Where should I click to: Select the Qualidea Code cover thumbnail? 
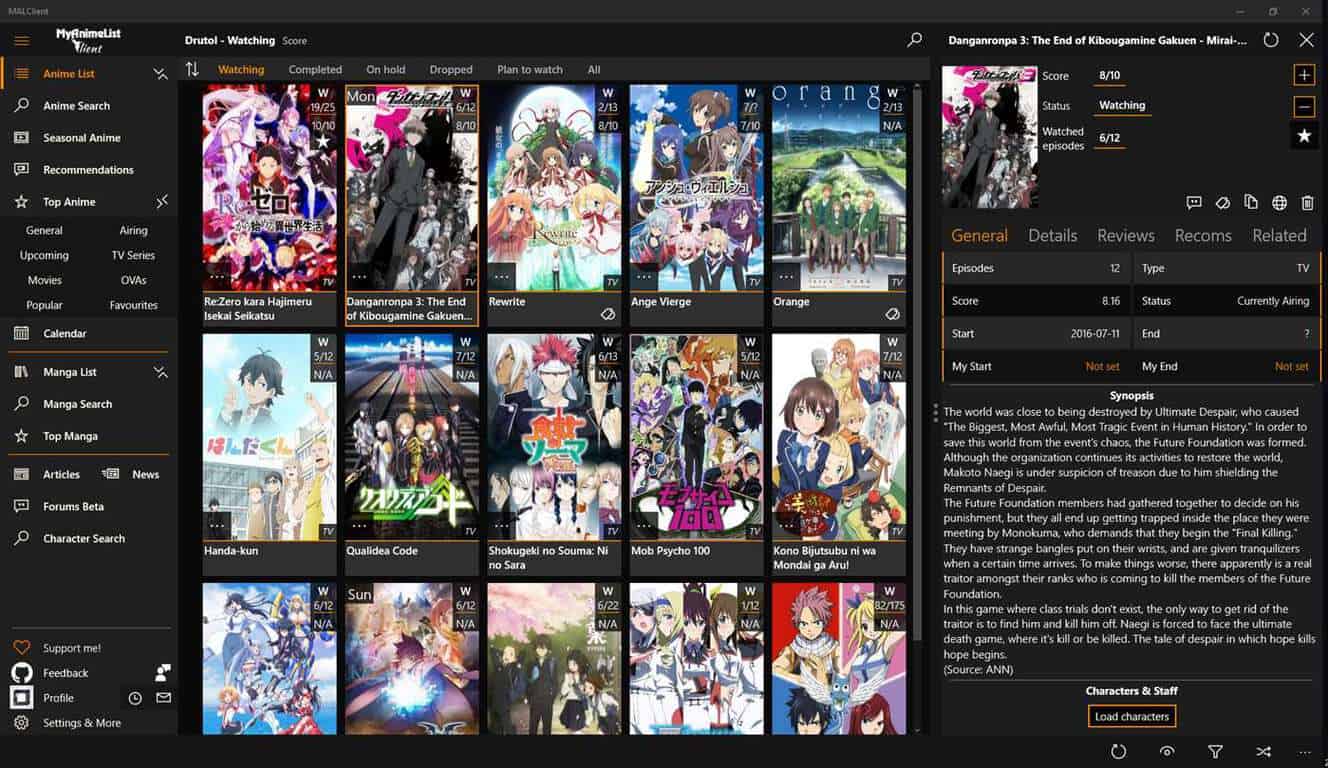coord(411,436)
